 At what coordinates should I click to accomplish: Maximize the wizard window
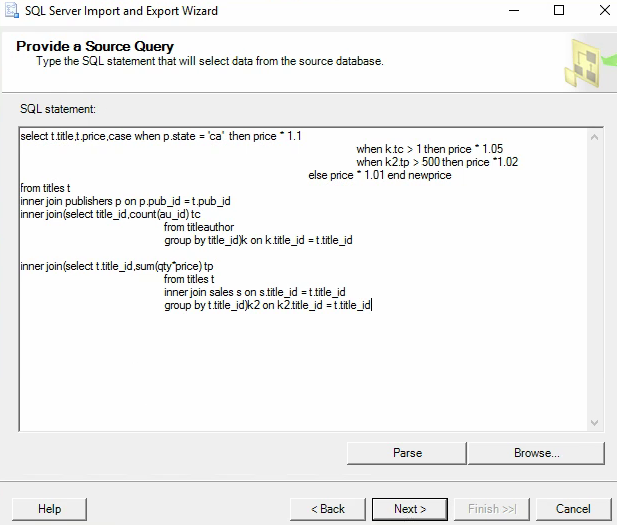559,10
